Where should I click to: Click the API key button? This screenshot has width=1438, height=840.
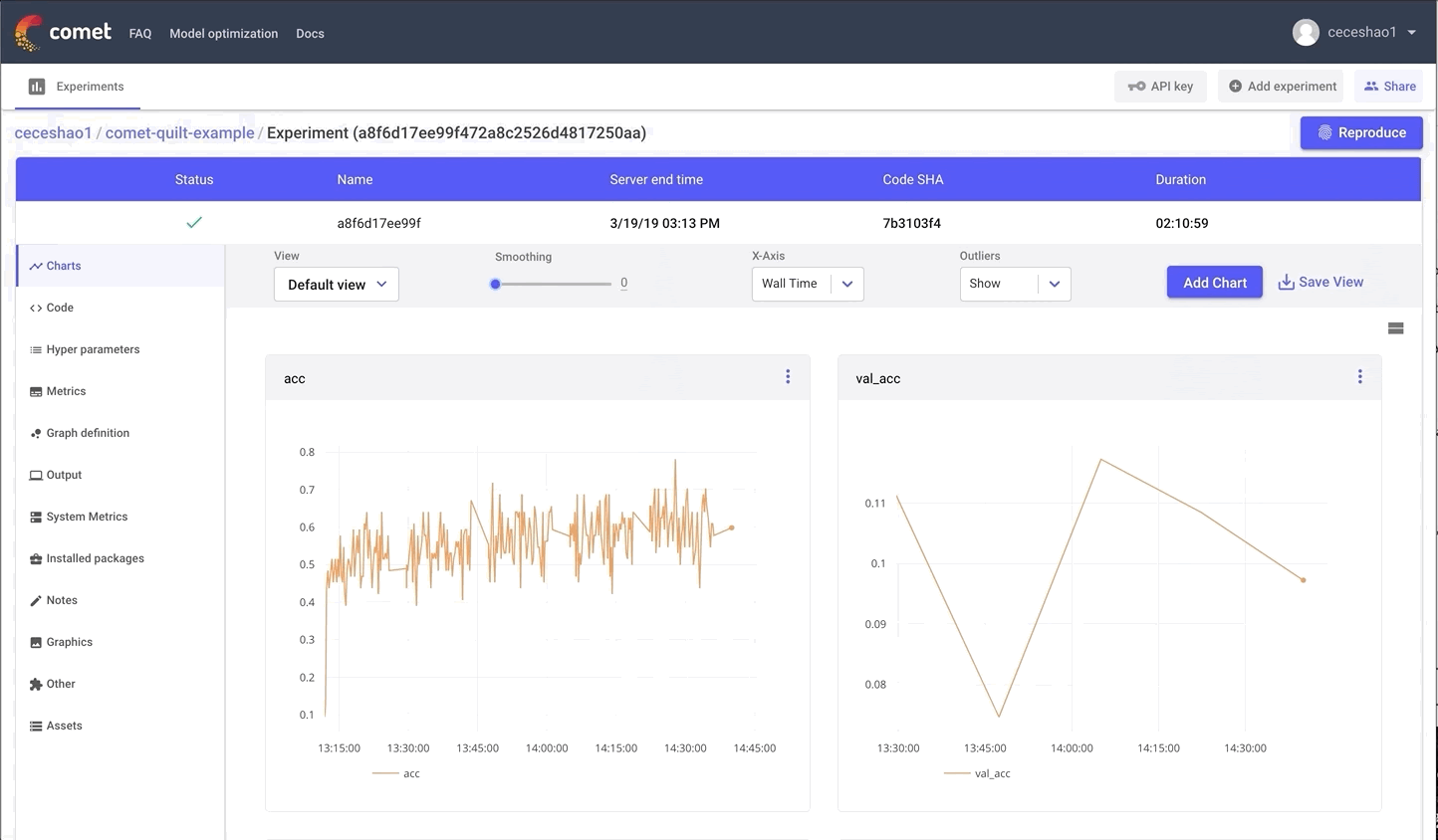[x=1160, y=87]
